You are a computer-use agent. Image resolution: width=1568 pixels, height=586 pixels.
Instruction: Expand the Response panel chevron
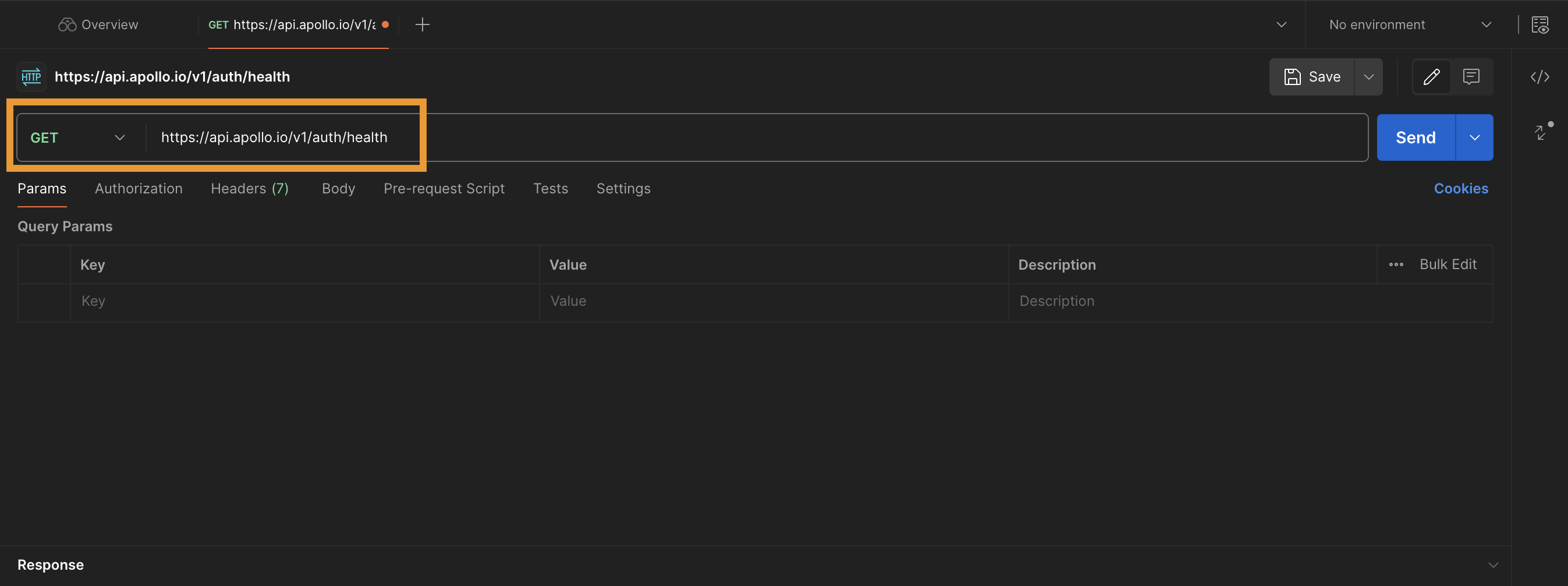(x=1493, y=564)
